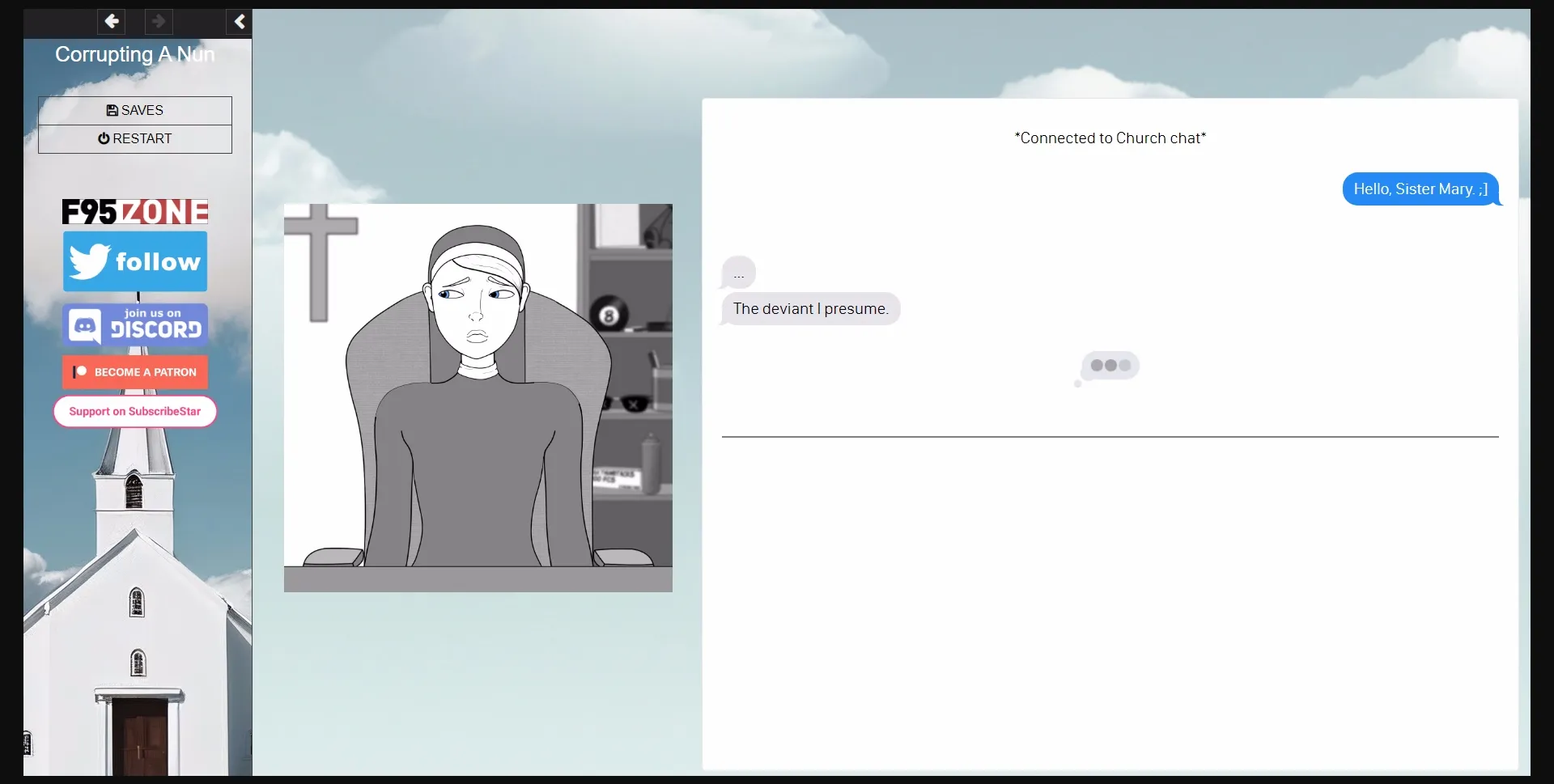Click the Become A Patron button

(x=134, y=372)
